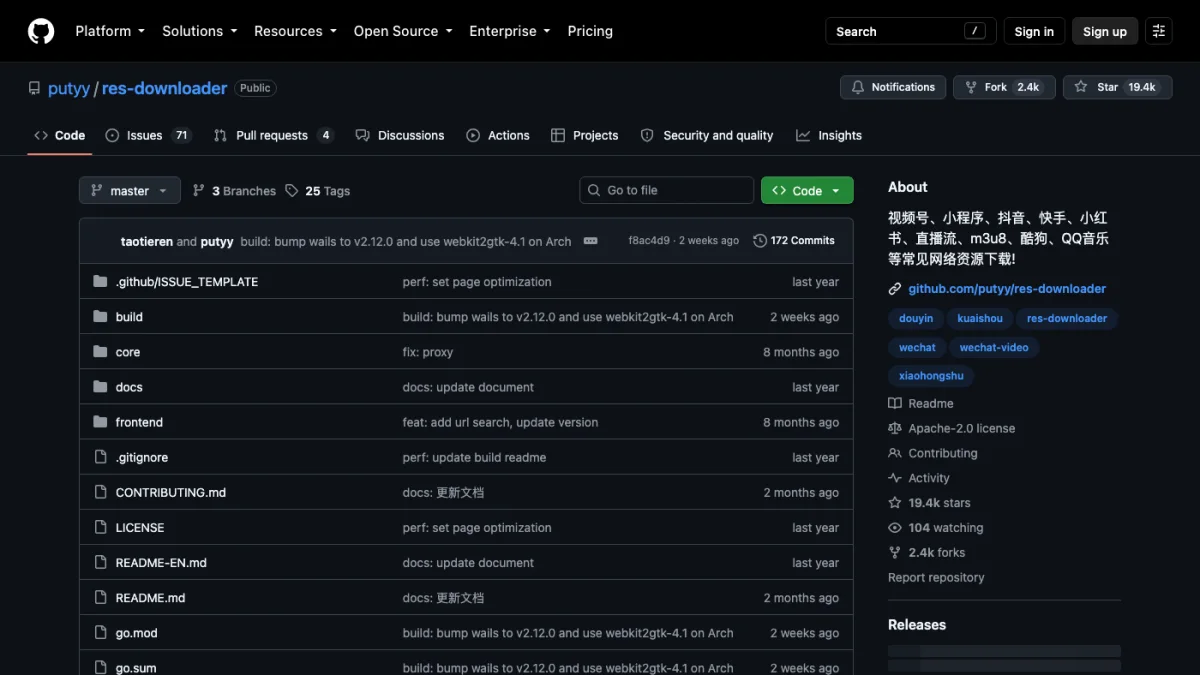
Task: Select the wechat-video topic tag
Action: click(x=994, y=347)
